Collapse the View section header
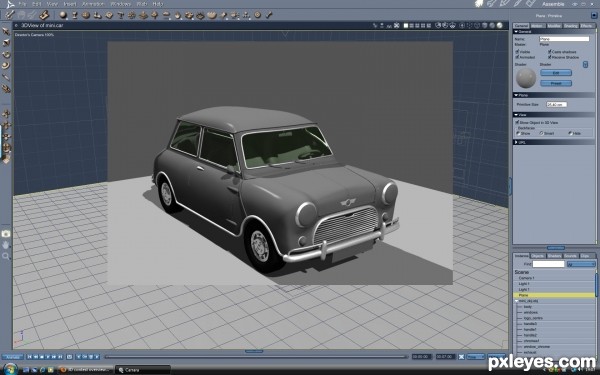Viewport: 600px width, 375px height. pyautogui.click(x=554, y=114)
